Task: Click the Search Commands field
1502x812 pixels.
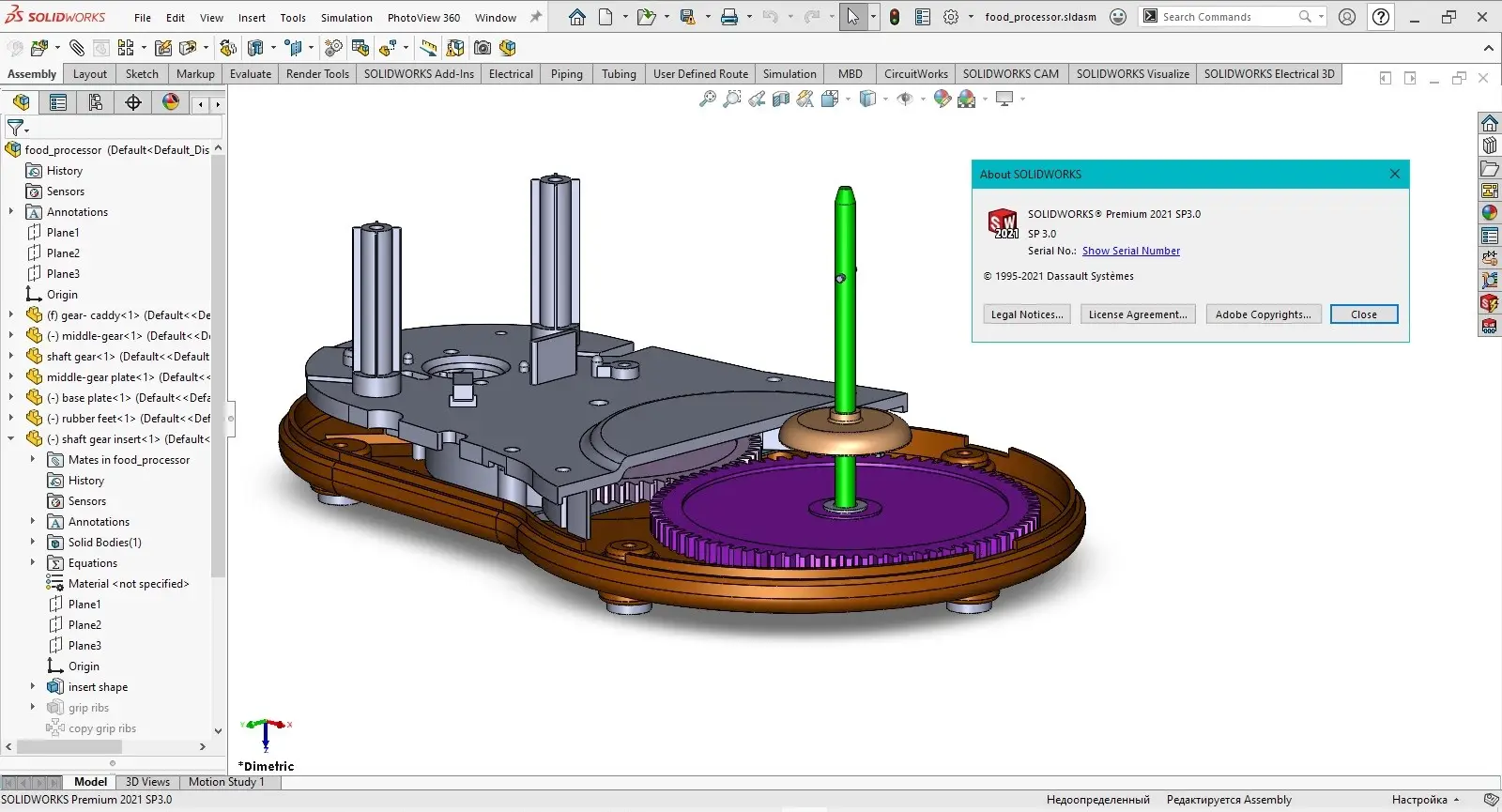Action: (1230, 17)
